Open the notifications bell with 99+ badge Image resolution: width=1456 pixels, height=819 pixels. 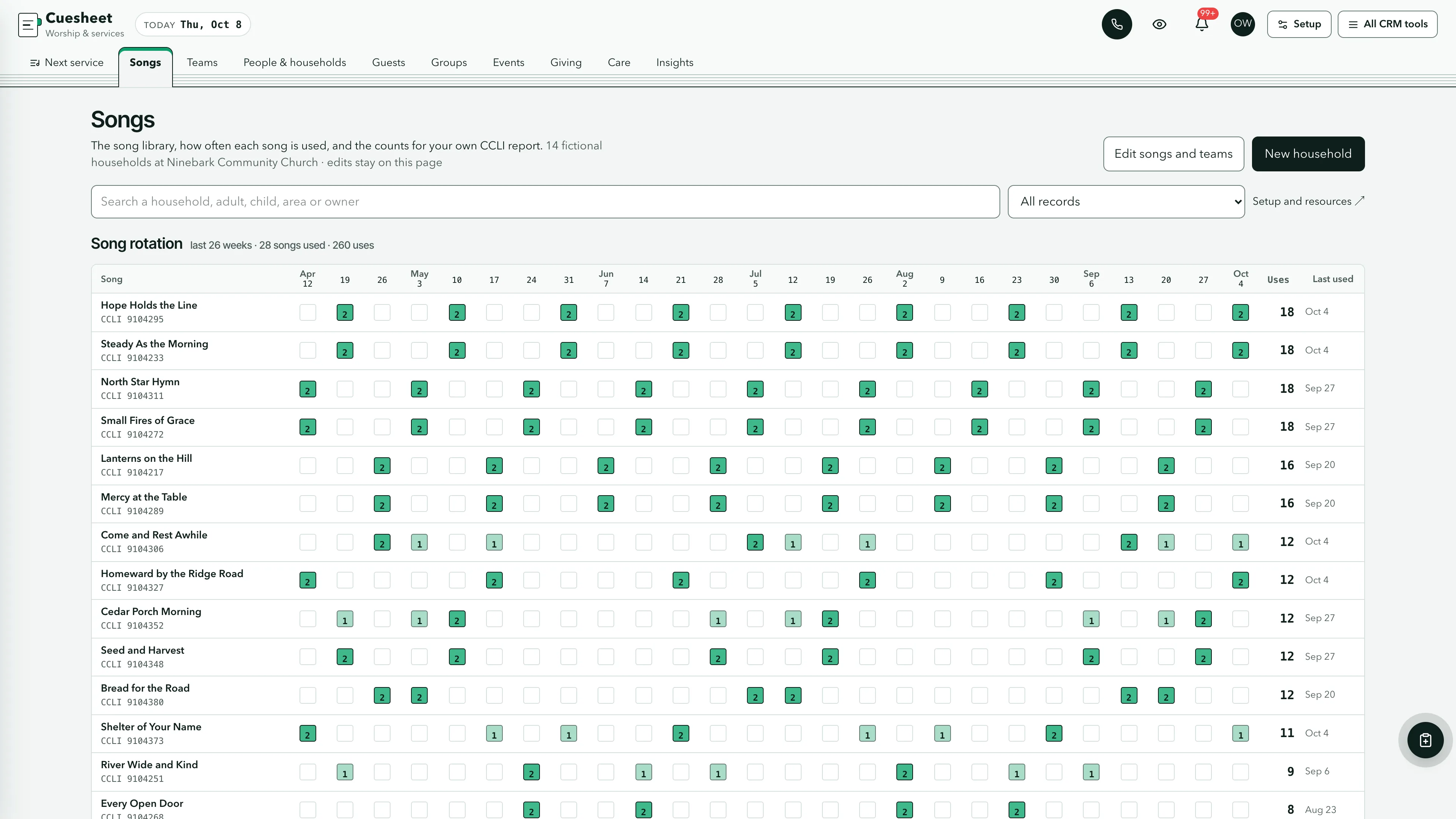(x=1202, y=24)
